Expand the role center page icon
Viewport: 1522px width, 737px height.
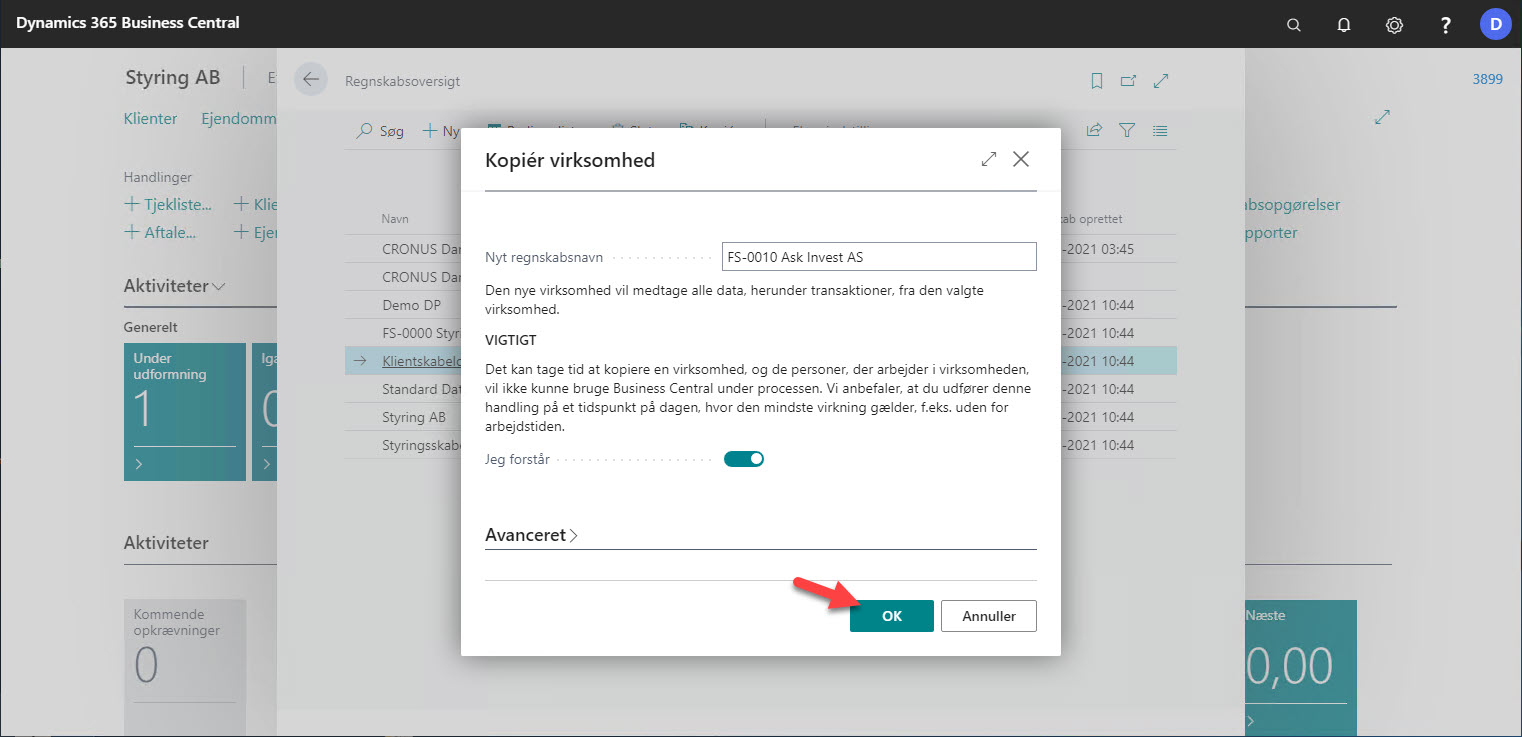[1383, 117]
